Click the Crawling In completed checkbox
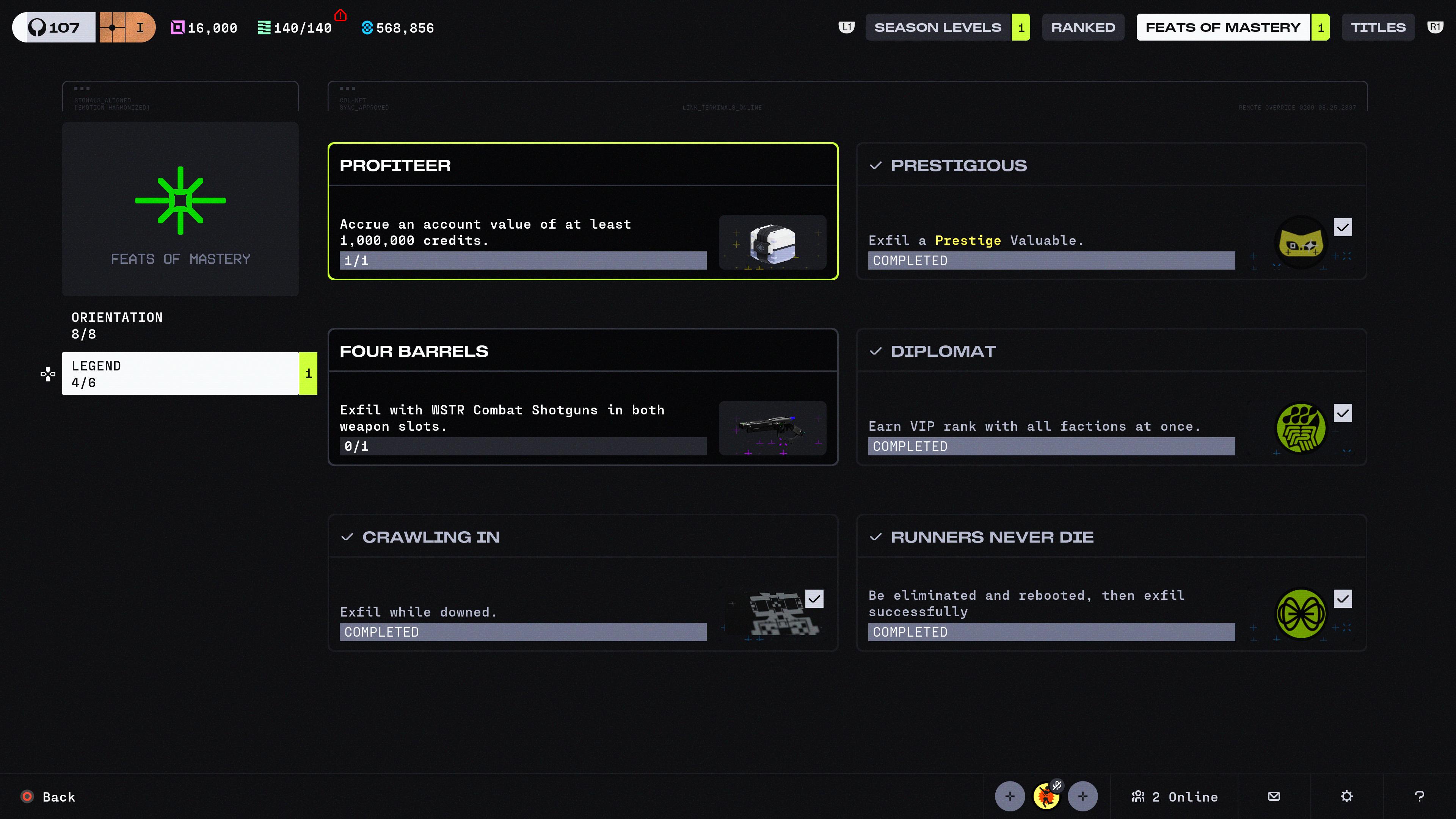Image resolution: width=1456 pixels, height=819 pixels. point(814,599)
